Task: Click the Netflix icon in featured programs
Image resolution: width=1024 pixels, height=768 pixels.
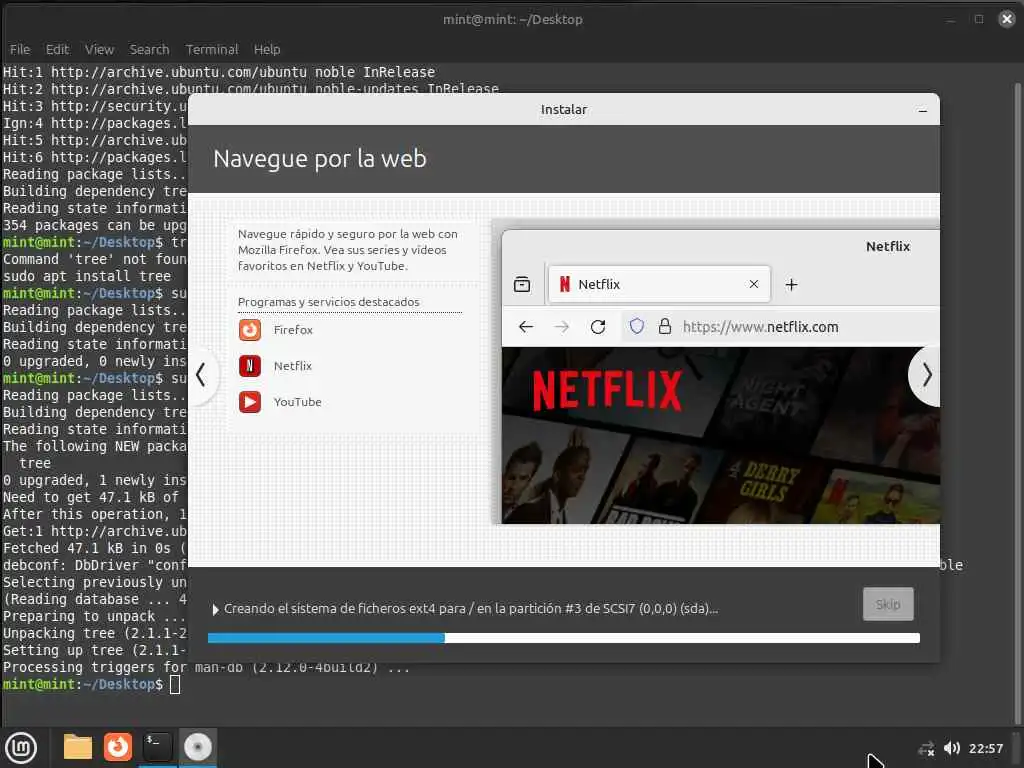Action: pyautogui.click(x=249, y=366)
